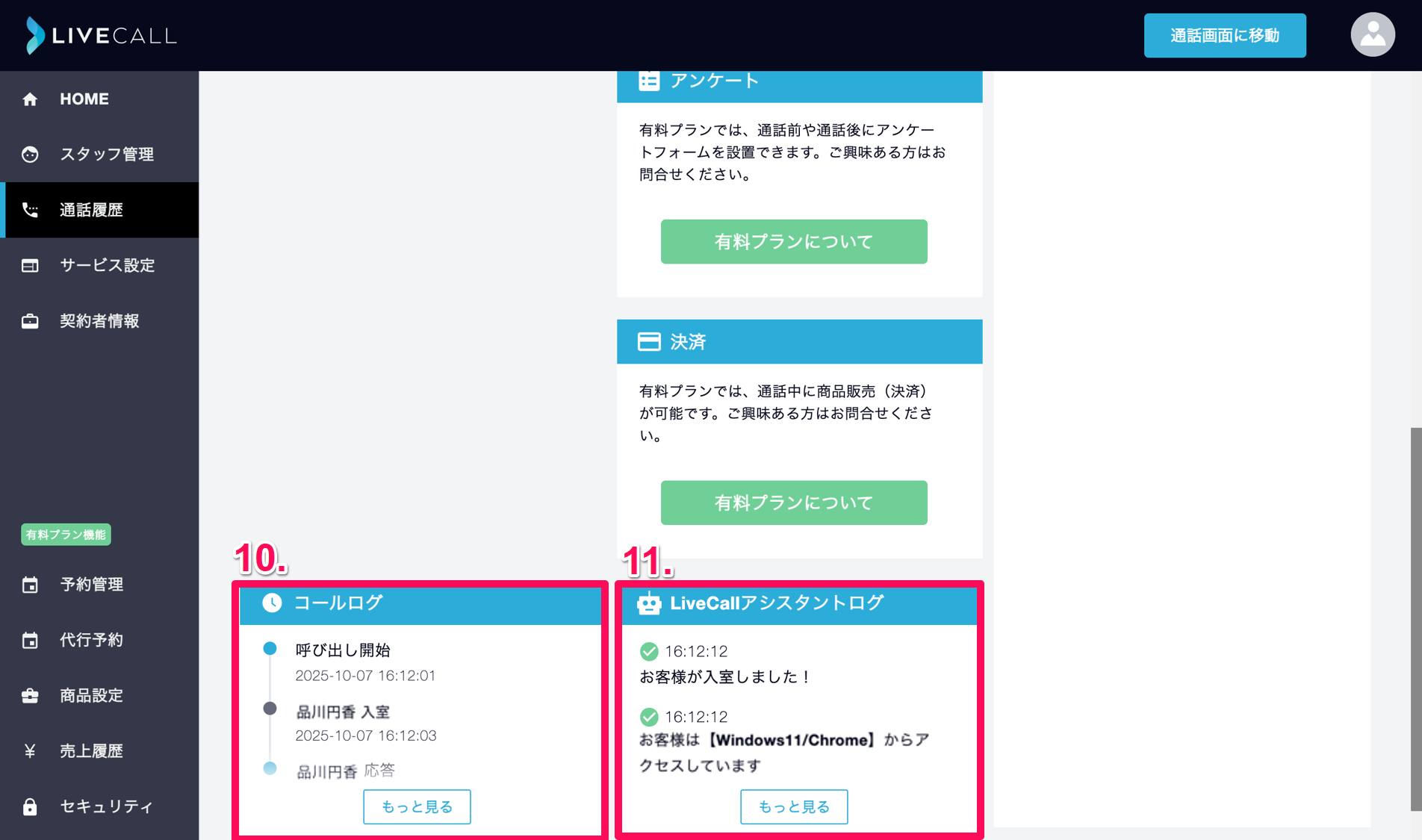The height and width of the screenshot is (840, 1422).
Task: Open the user profile avatar
Action: (1372, 35)
